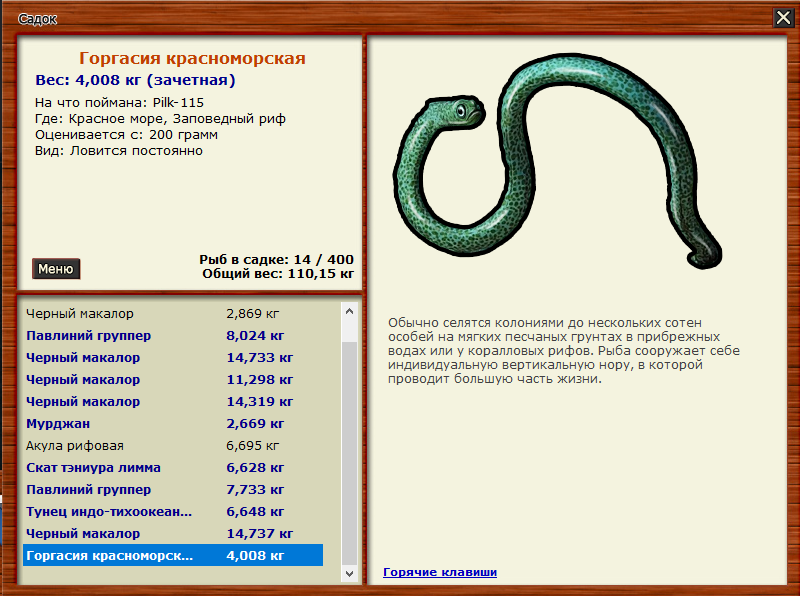The height and width of the screenshot is (596, 800).
Task: Click the scrollbar down arrow
Action: click(350, 574)
